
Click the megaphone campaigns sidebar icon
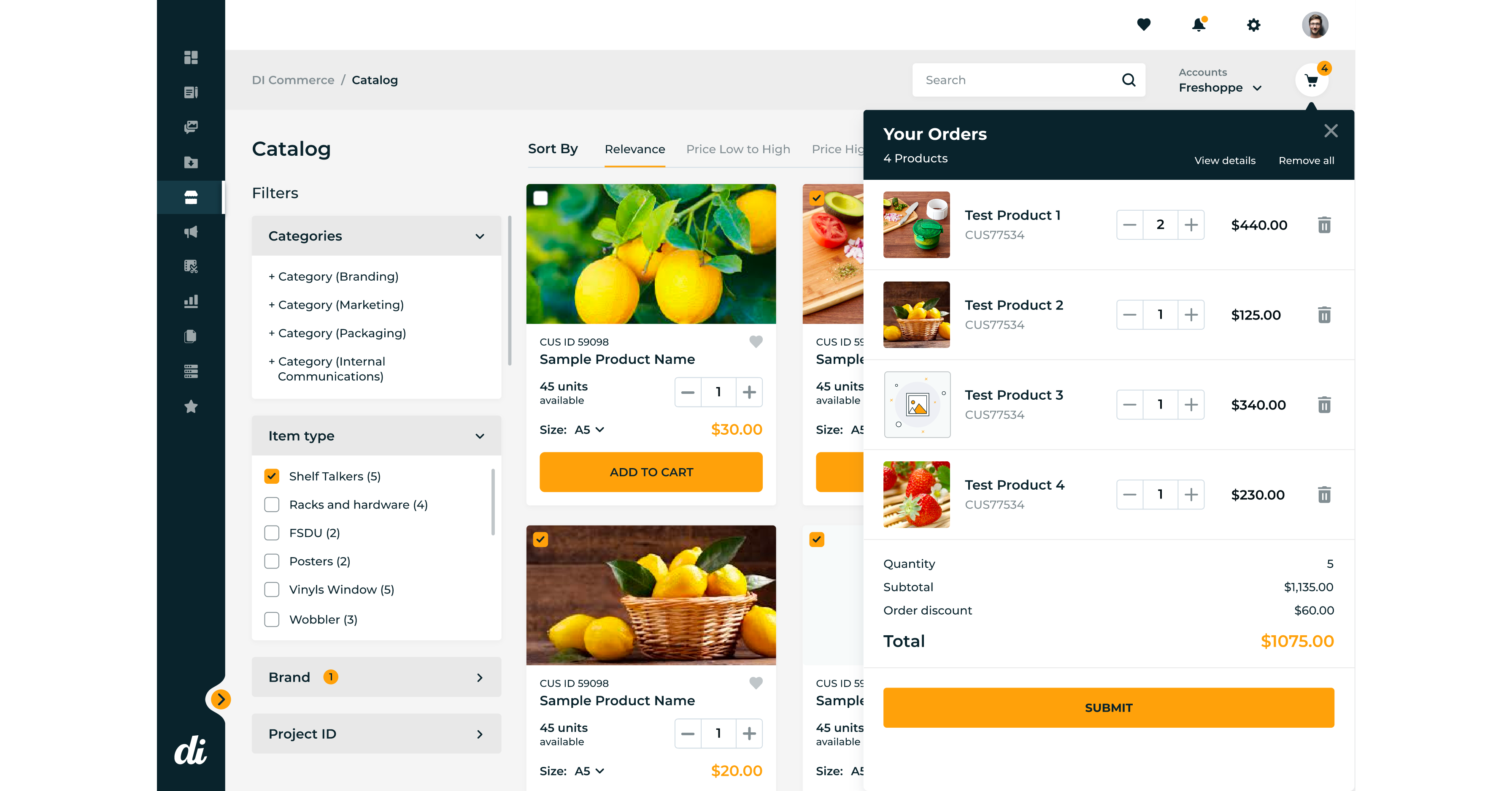click(191, 232)
